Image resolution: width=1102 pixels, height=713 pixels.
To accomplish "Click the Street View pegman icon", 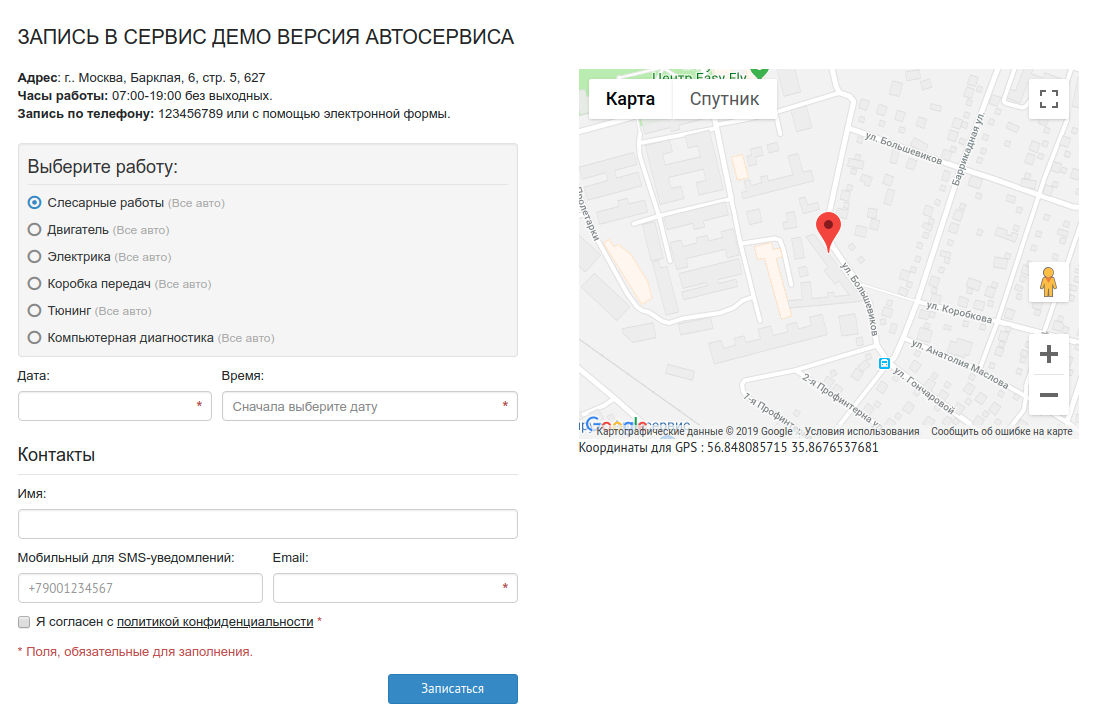I will pyautogui.click(x=1048, y=282).
